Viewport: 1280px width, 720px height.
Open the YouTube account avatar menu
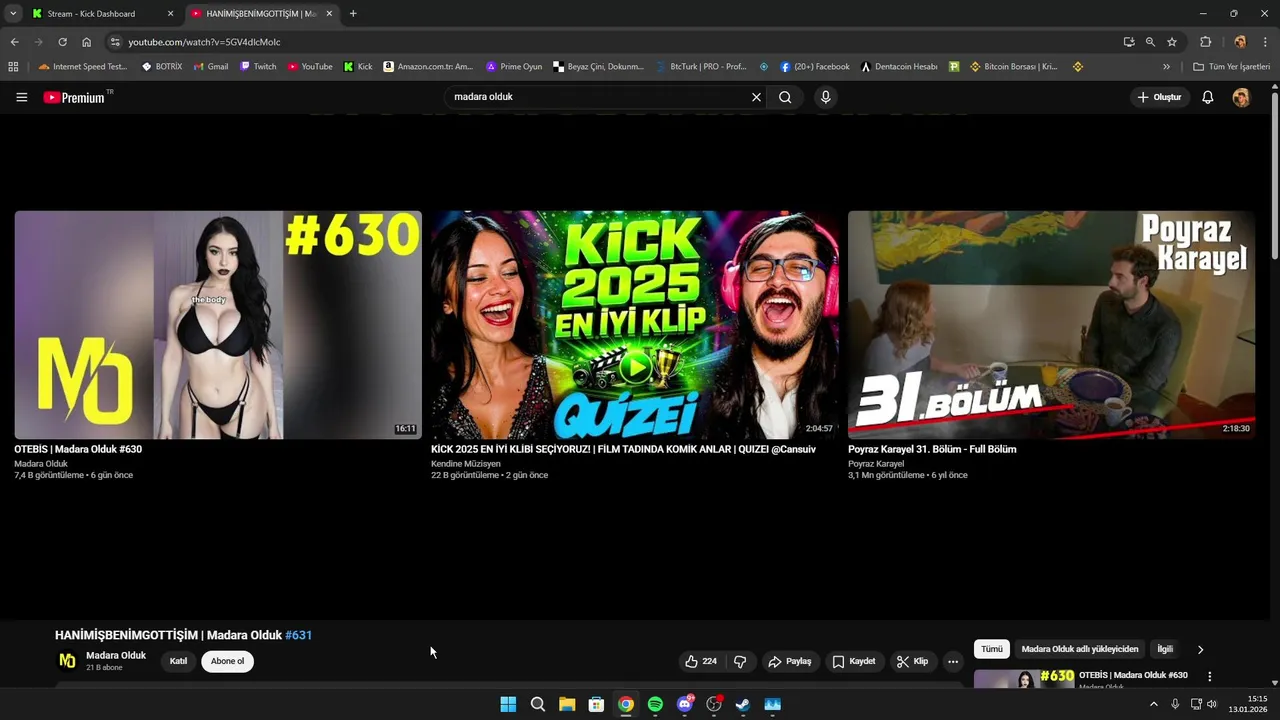point(1241,97)
